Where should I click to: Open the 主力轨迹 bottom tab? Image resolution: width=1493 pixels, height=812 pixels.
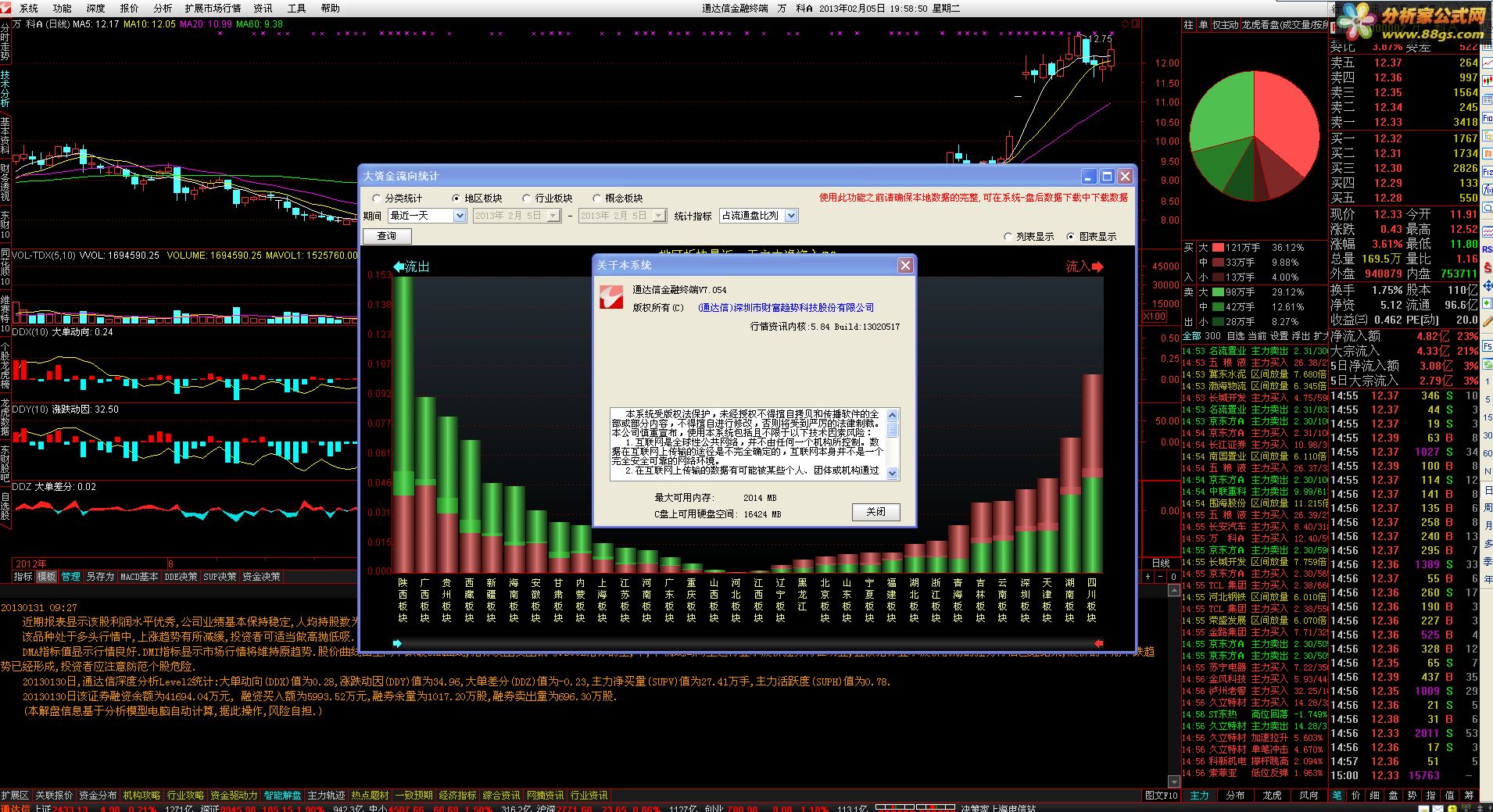(326, 796)
